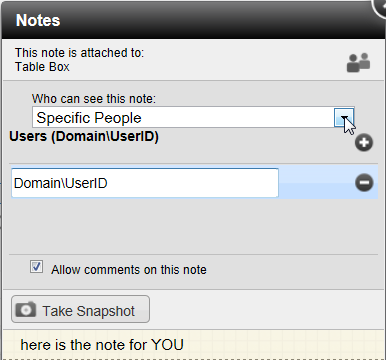
Task: Select the highlighted blue user row
Action: pyautogui.click(x=194, y=183)
